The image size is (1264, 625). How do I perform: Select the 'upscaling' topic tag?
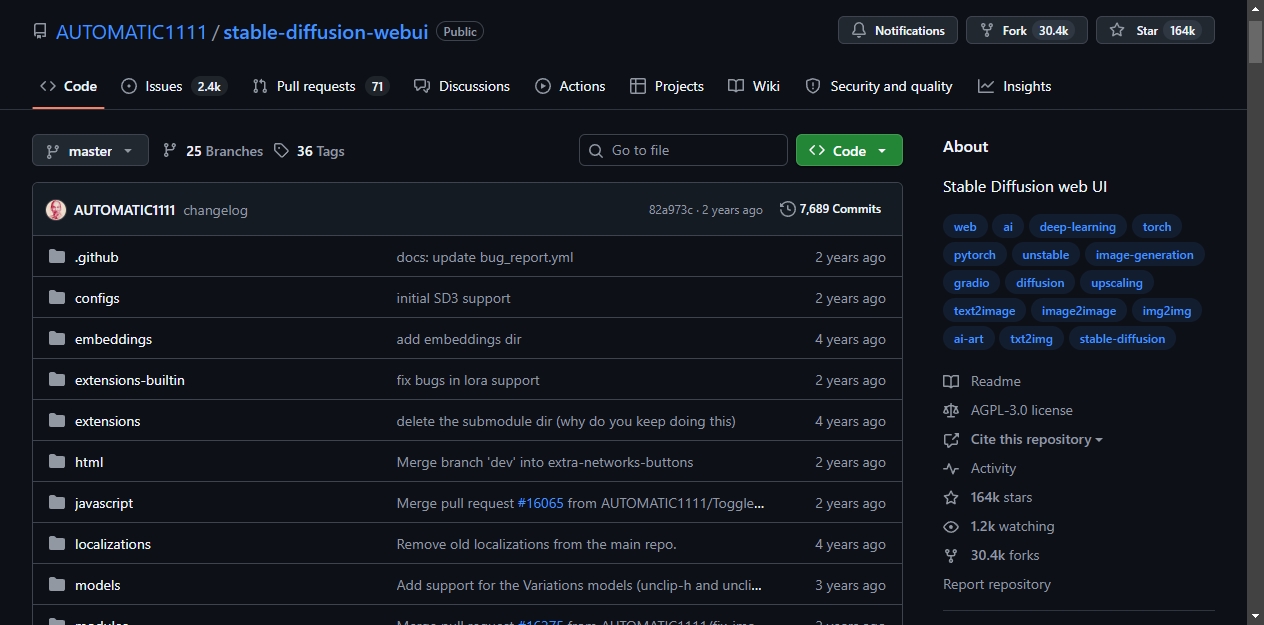(1117, 283)
